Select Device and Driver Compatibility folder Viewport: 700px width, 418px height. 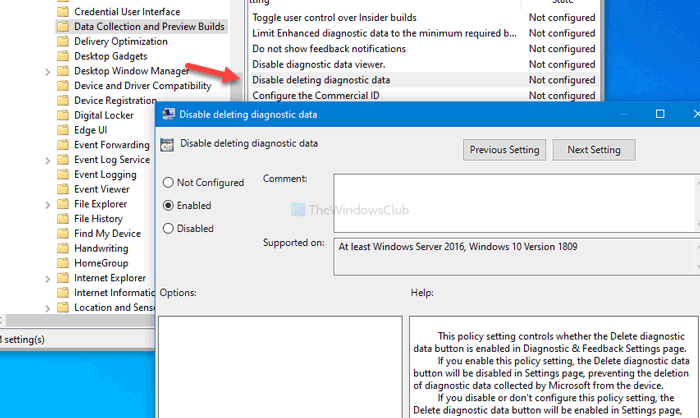(142, 85)
